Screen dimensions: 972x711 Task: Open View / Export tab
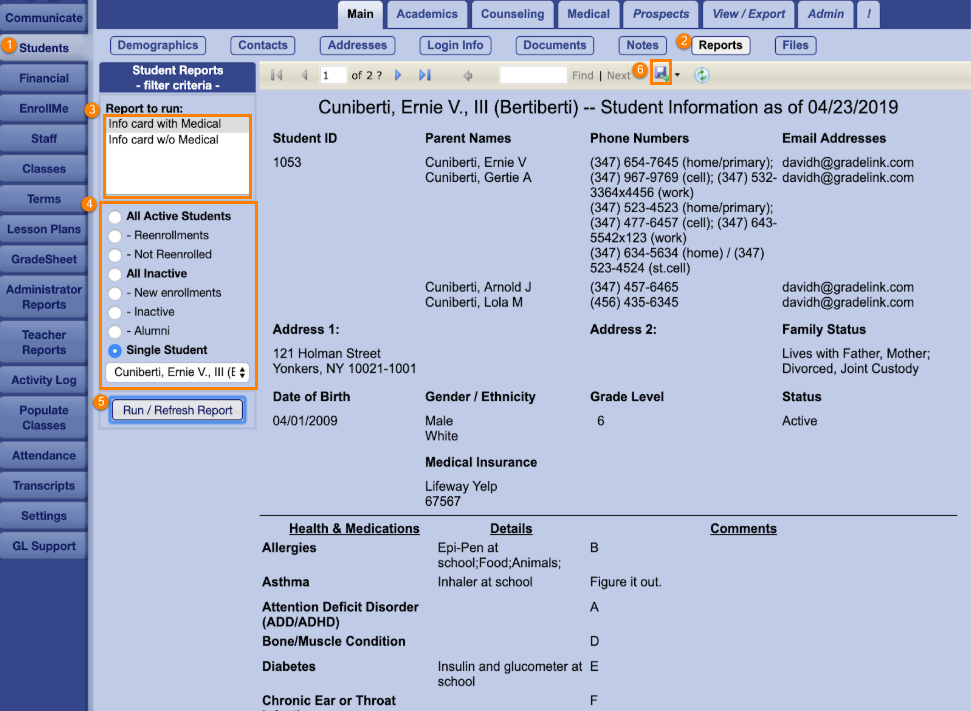click(748, 14)
